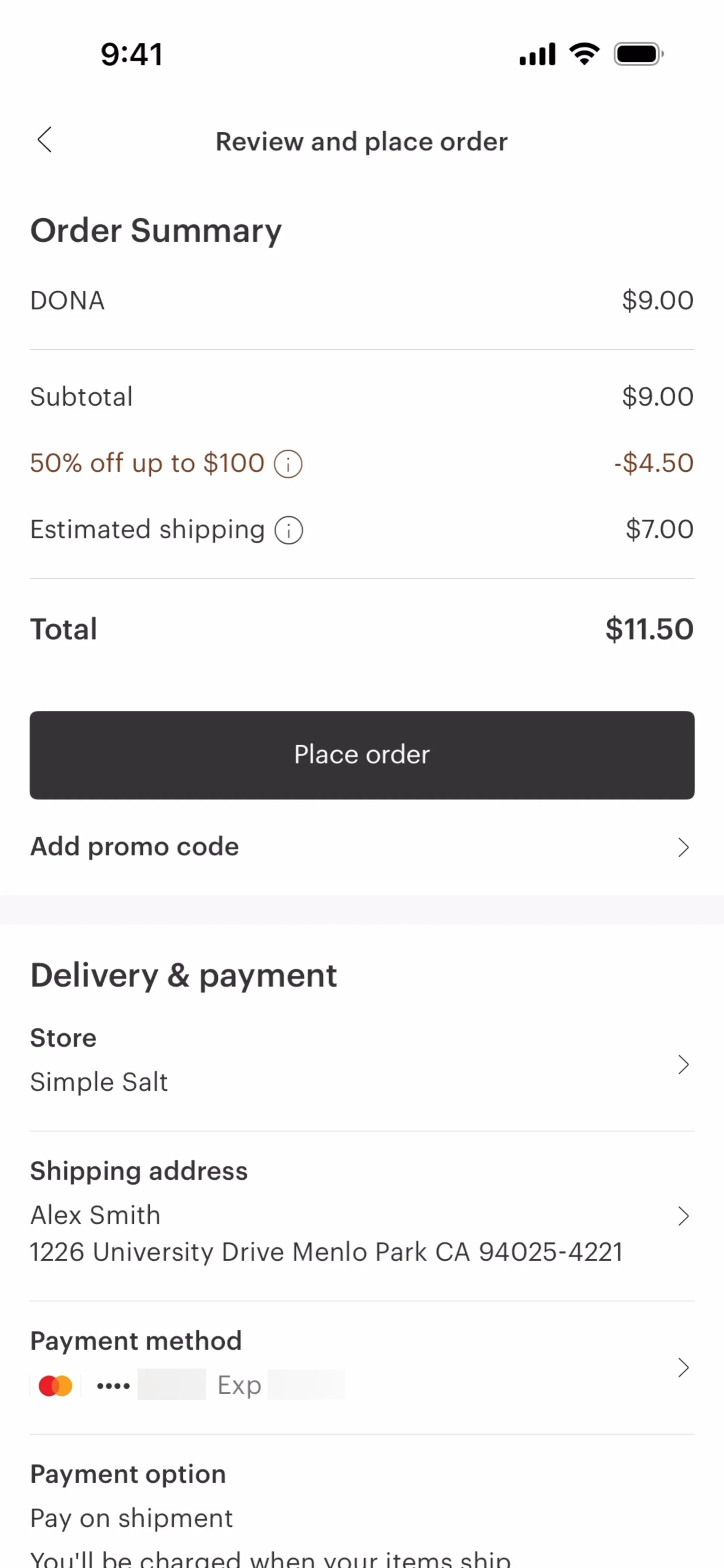Expand the Payment method chevron

pyautogui.click(x=683, y=1368)
